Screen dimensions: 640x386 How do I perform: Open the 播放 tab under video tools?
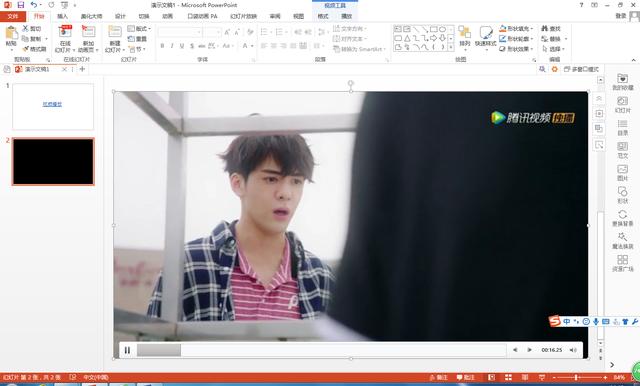[x=347, y=16]
